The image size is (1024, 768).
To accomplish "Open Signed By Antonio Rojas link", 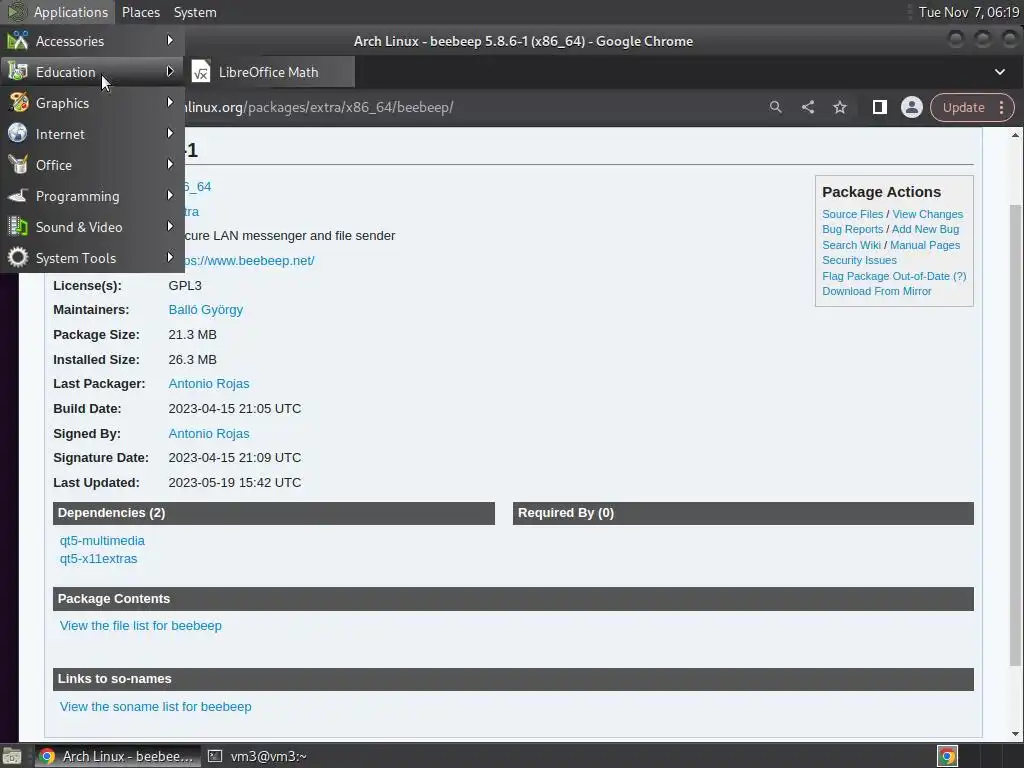I will [209, 433].
